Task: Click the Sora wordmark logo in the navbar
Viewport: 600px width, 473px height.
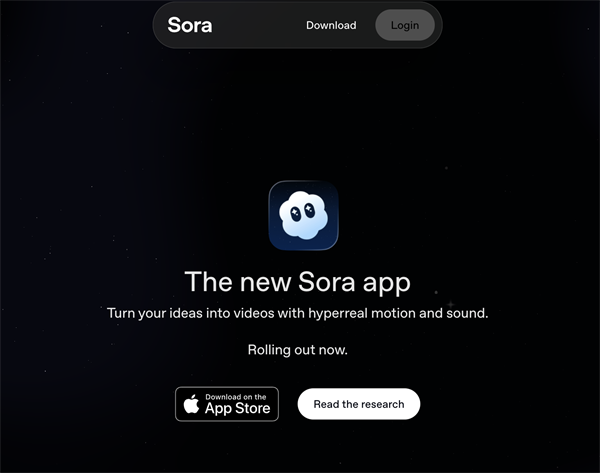Action: coord(190,25)
